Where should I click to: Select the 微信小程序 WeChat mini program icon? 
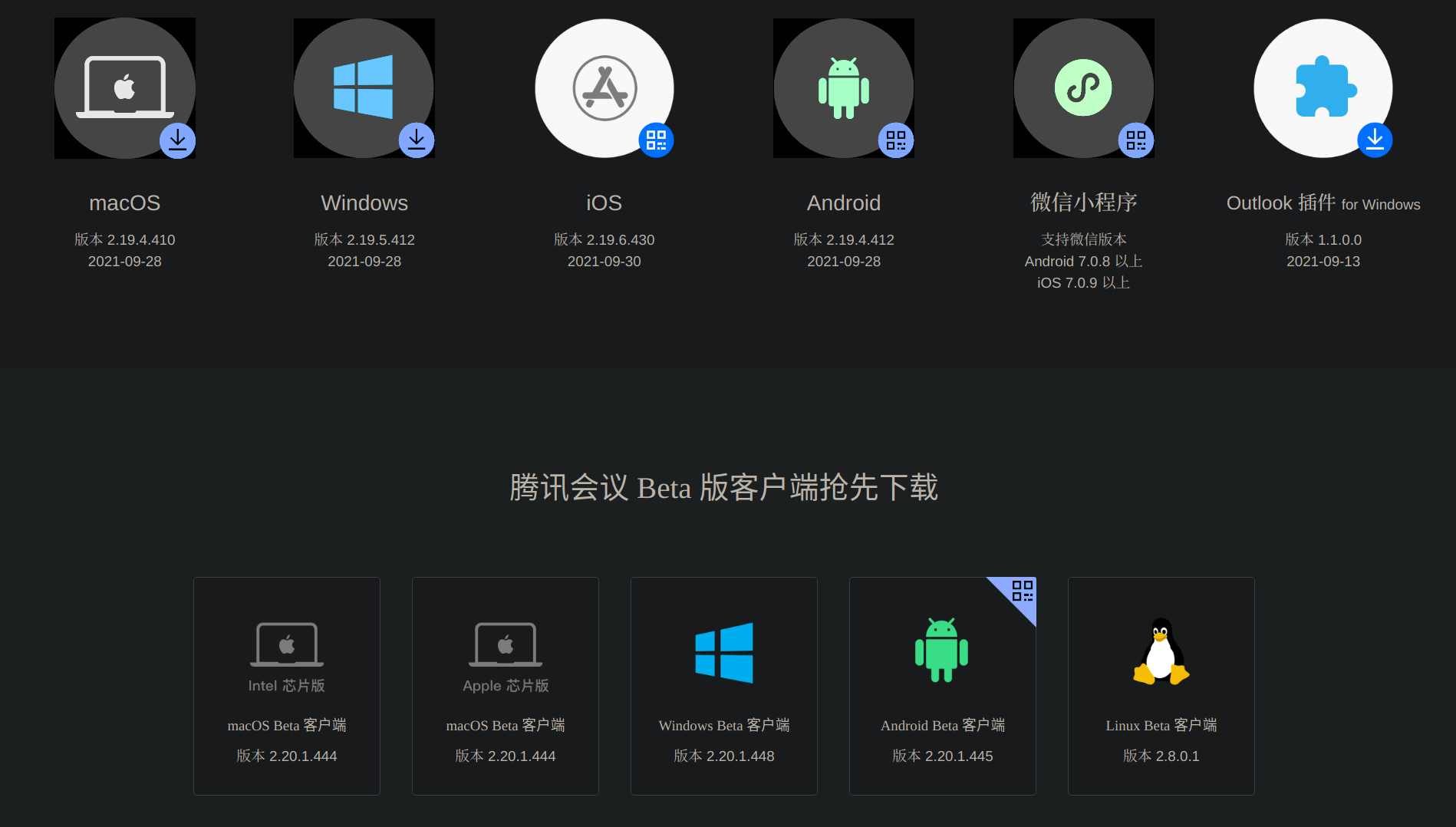click(1083, 87)
